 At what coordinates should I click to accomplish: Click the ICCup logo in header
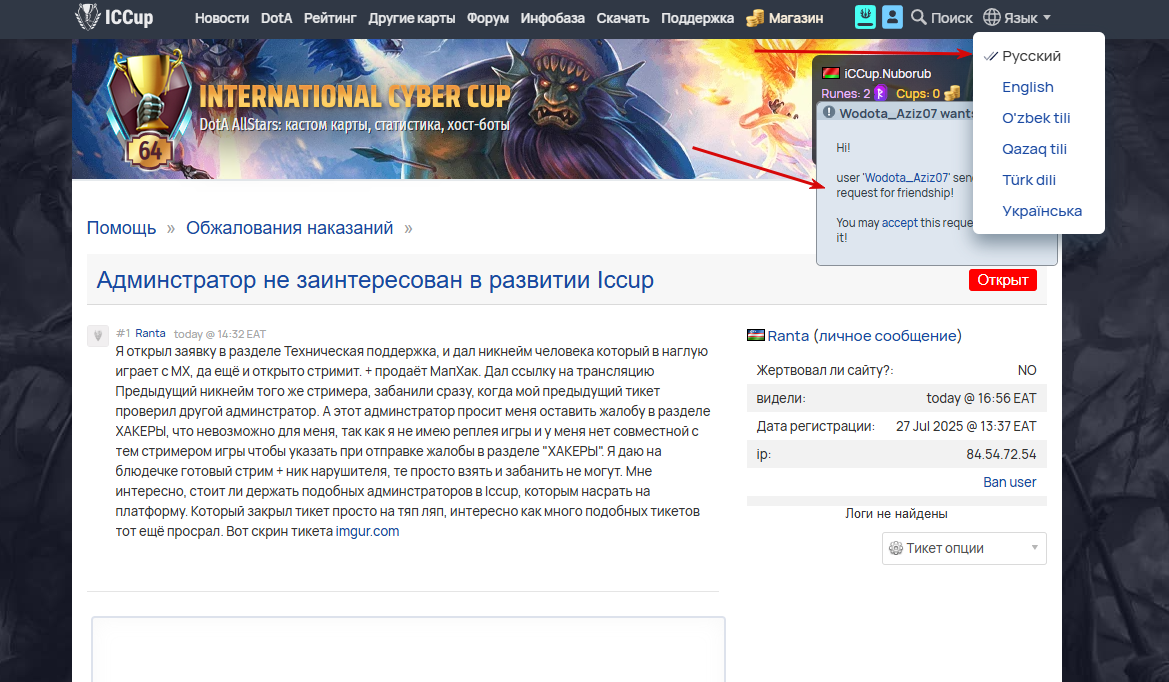coord(114,16)
